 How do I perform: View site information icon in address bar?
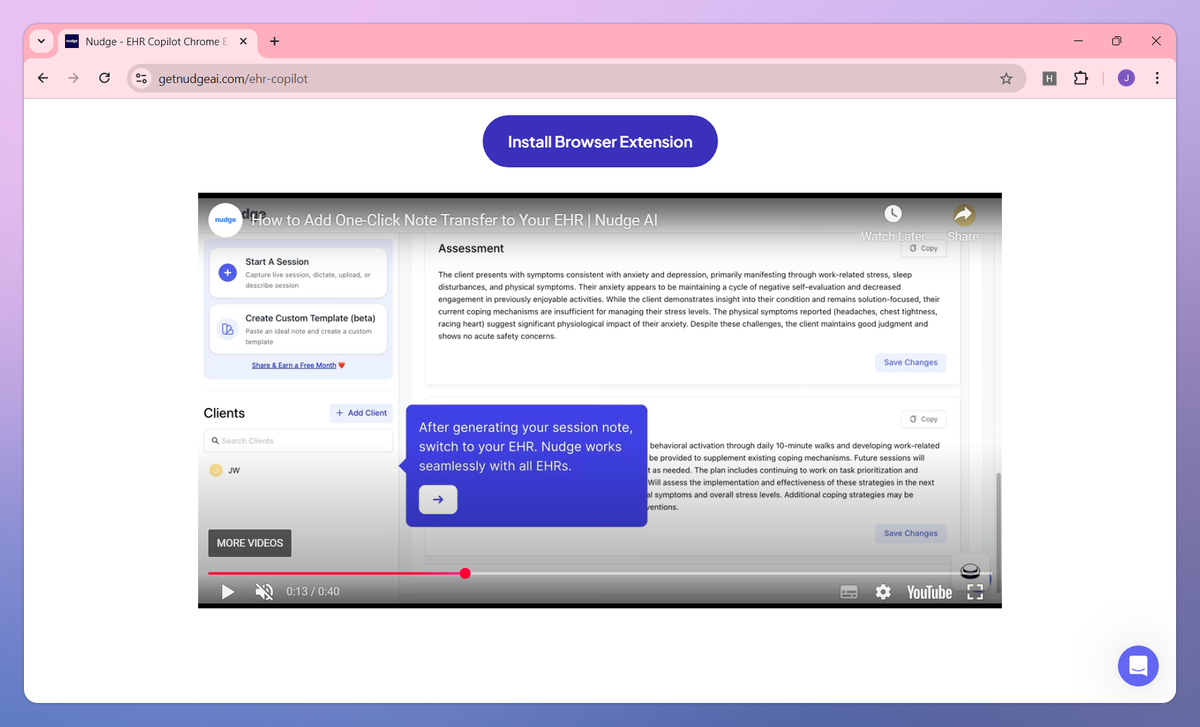pos(141,78)
